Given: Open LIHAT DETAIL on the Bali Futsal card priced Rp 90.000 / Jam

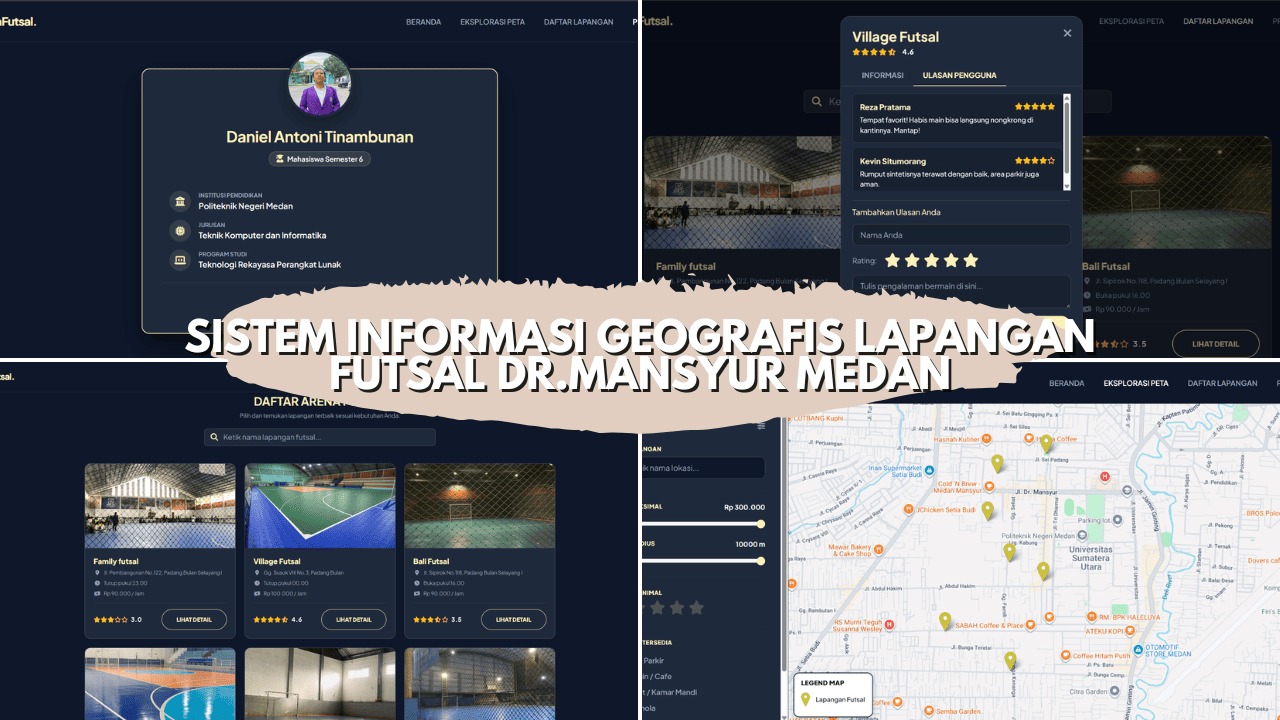Looking at the screenshot, I should point(514,619).
